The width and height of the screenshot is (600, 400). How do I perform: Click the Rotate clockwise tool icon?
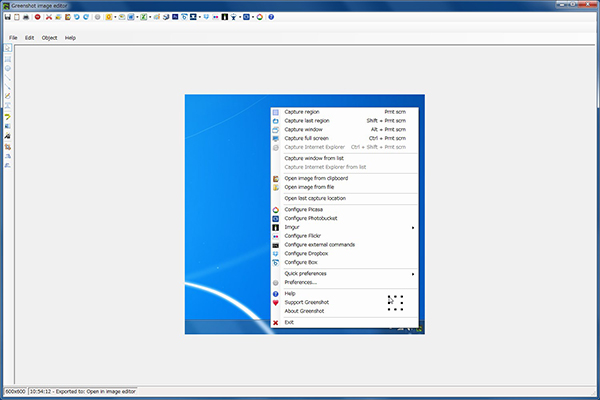[8, 156]
